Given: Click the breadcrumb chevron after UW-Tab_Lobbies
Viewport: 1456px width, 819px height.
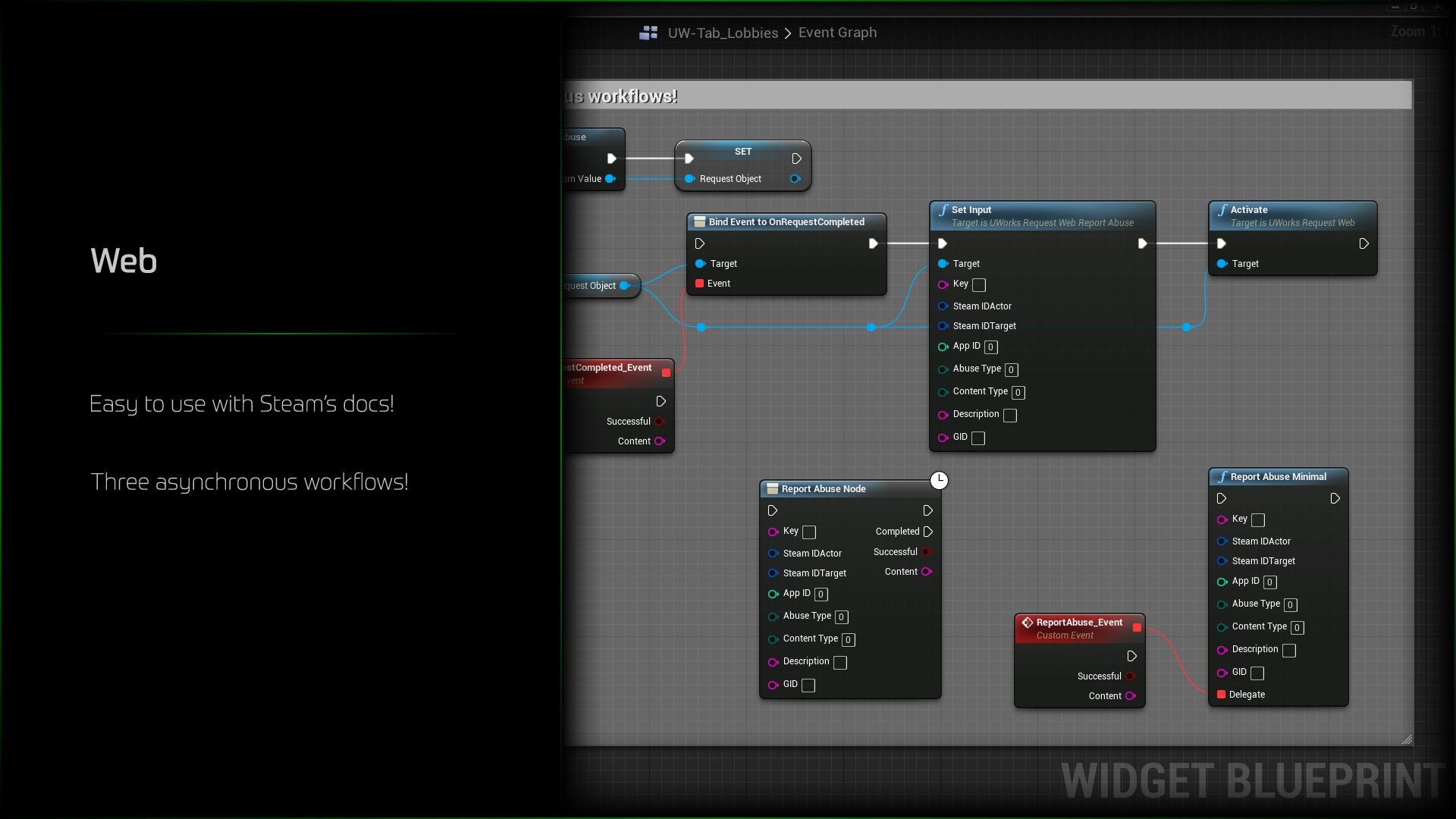Looking at the screenshot, I should click(789, 33).
